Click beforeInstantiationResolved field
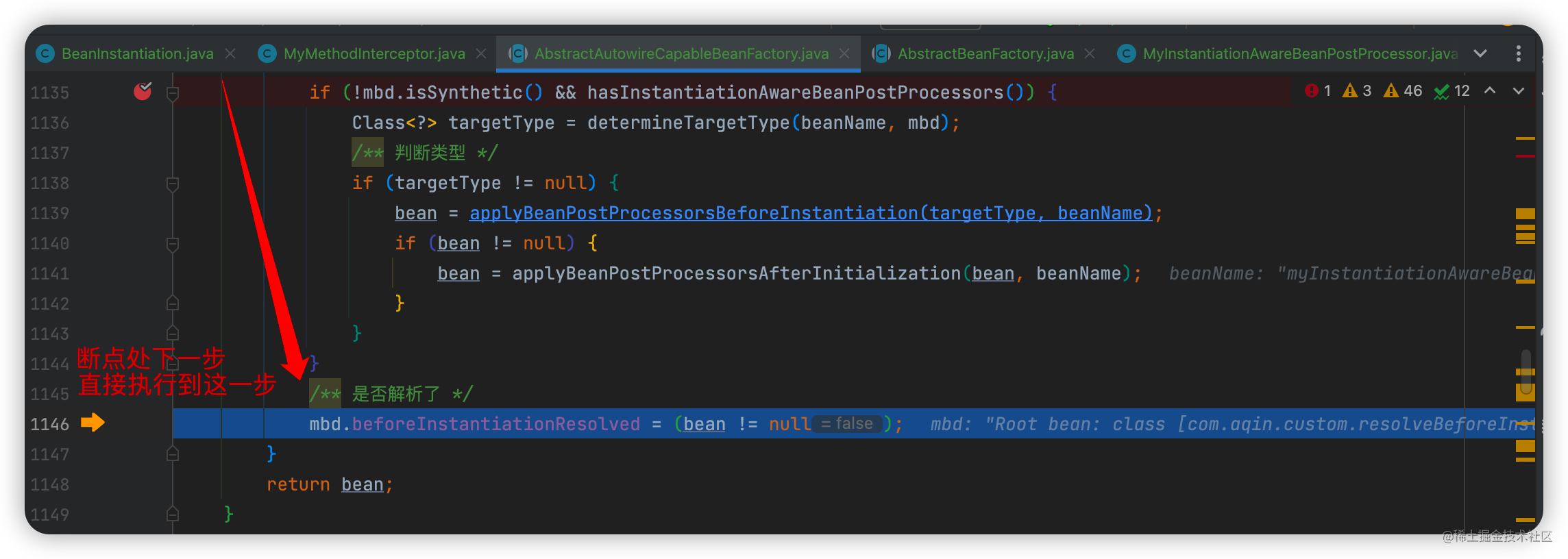 click(496, 424)
